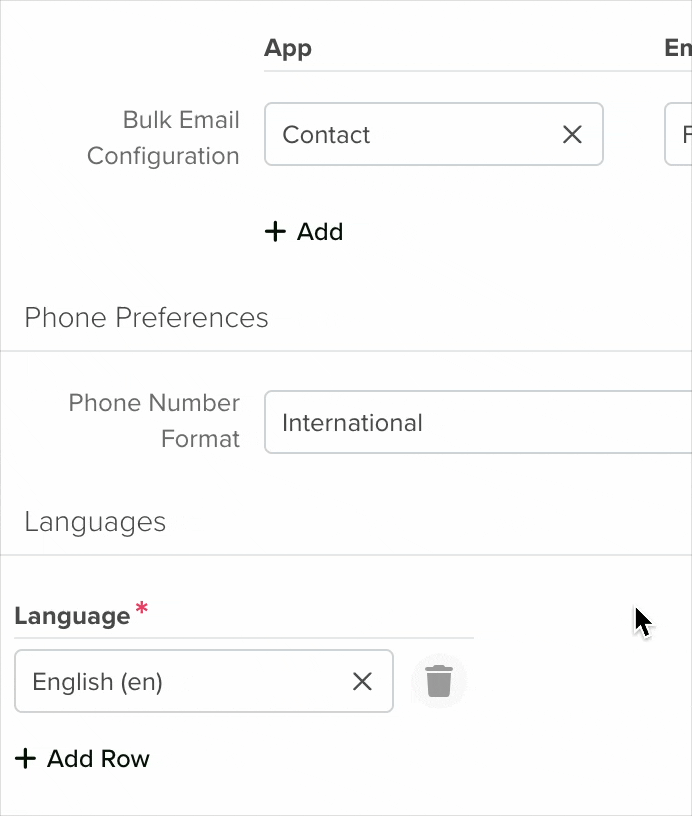
Task: Clear the English (en) language value
Action: pyautogui.click(x=362, y=681)
